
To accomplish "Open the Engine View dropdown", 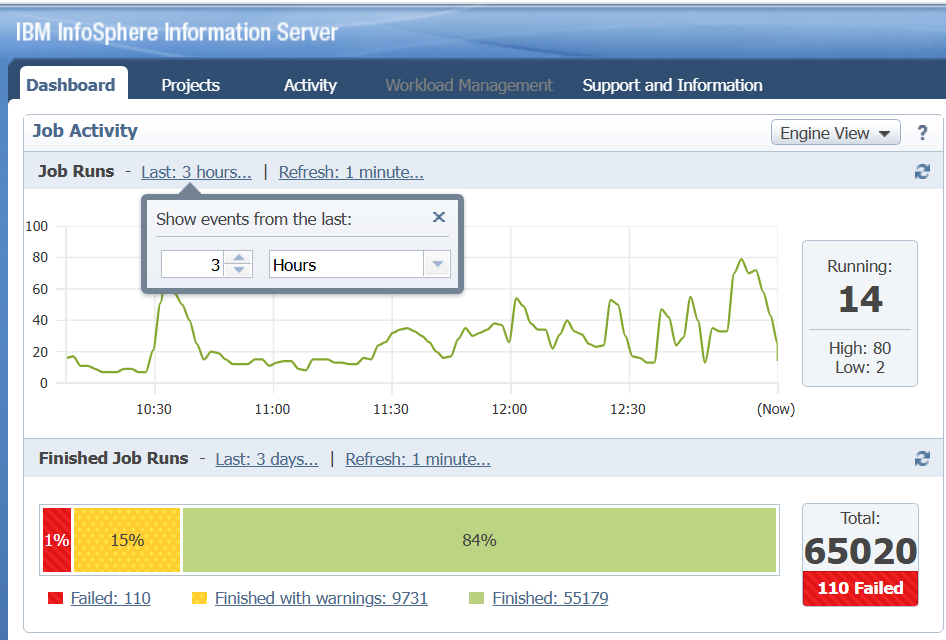I will pyautogui.click(x=835, y=133).
